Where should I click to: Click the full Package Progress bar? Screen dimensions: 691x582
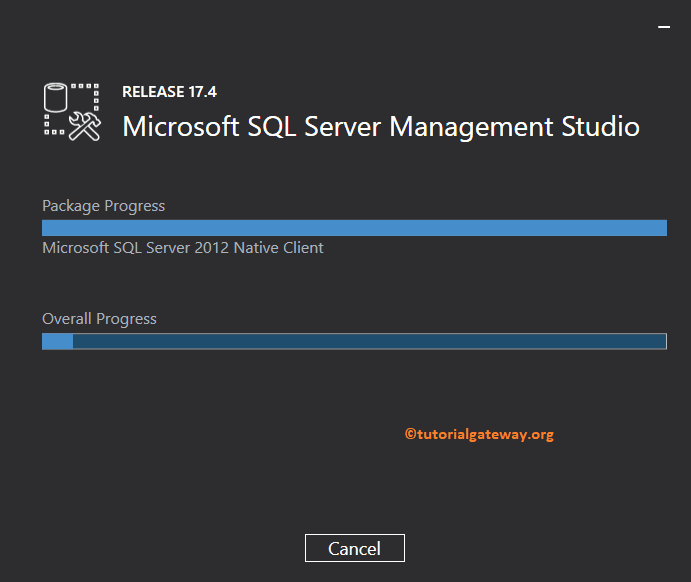click(x=354, y=228)
